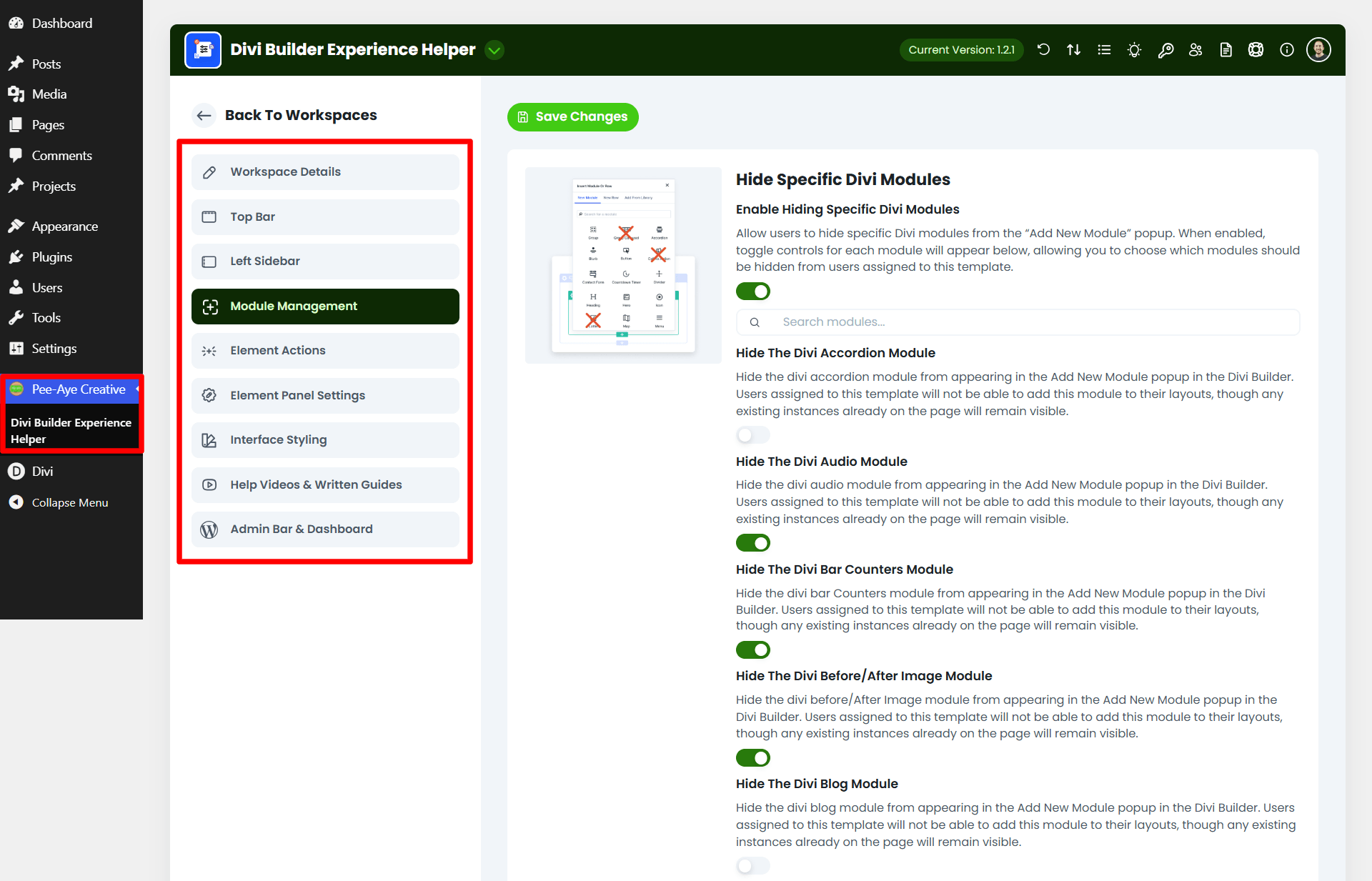Screen dimensions: 1372x881
Task: Open the Left Sidebar settings tab
Action: tap(325, 262)
